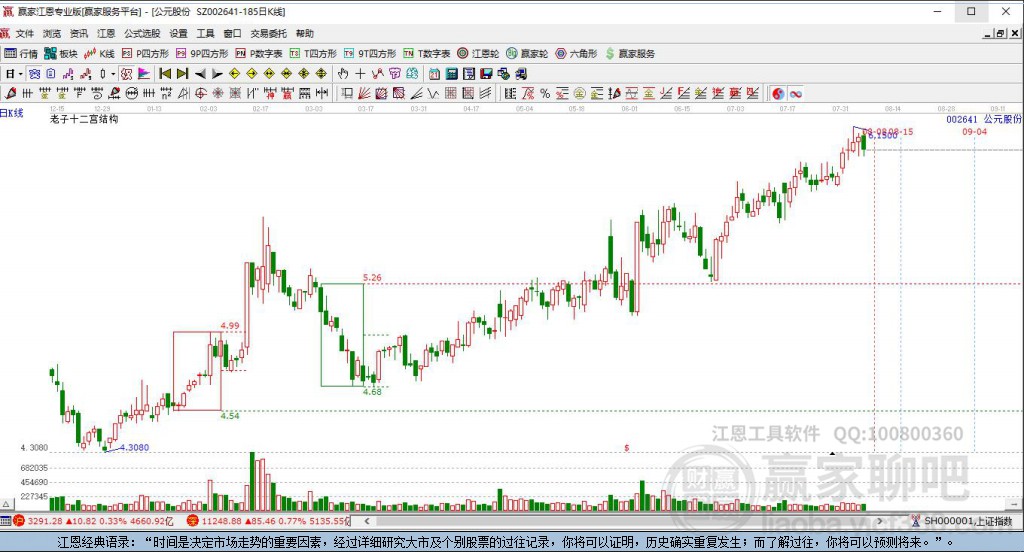Open the calendar icon tool
1024x552 pixels.
(434, 74)
